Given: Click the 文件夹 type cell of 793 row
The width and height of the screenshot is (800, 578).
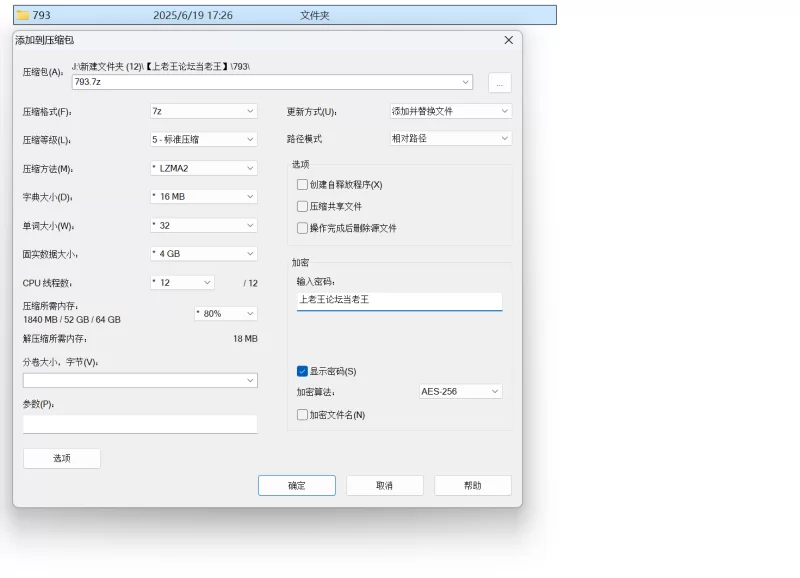Looking at the screenshot, I should tap(314, 15).
